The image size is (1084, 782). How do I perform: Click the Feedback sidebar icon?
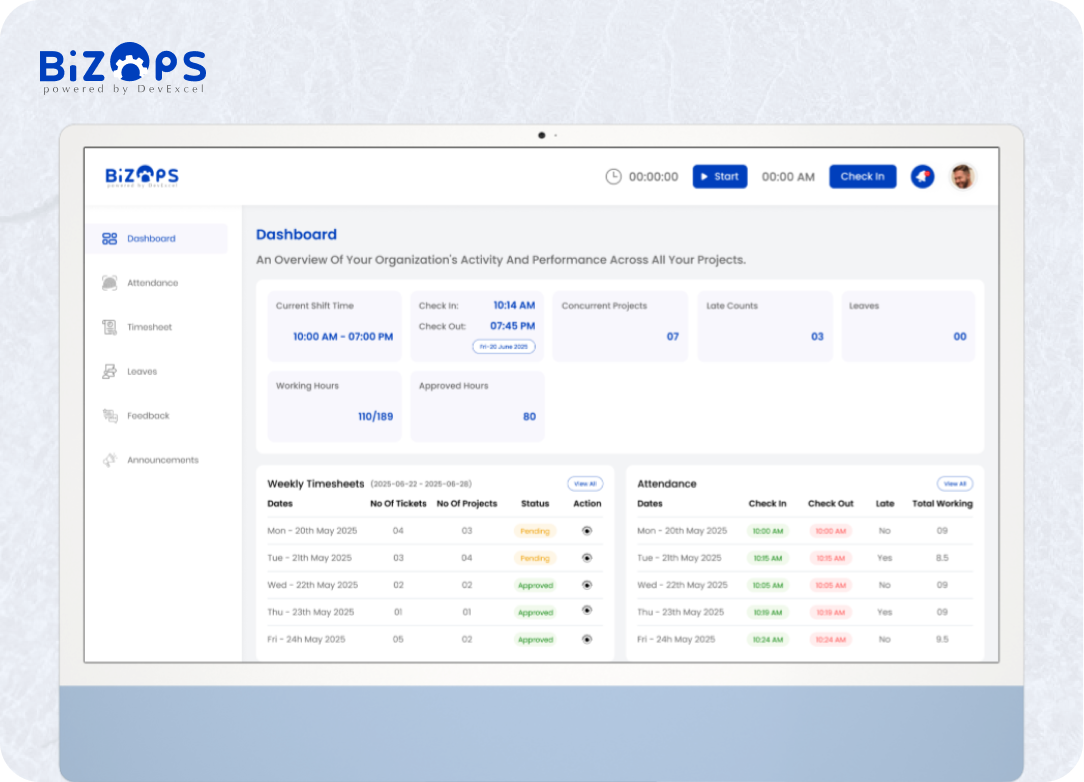pos(109,416)
